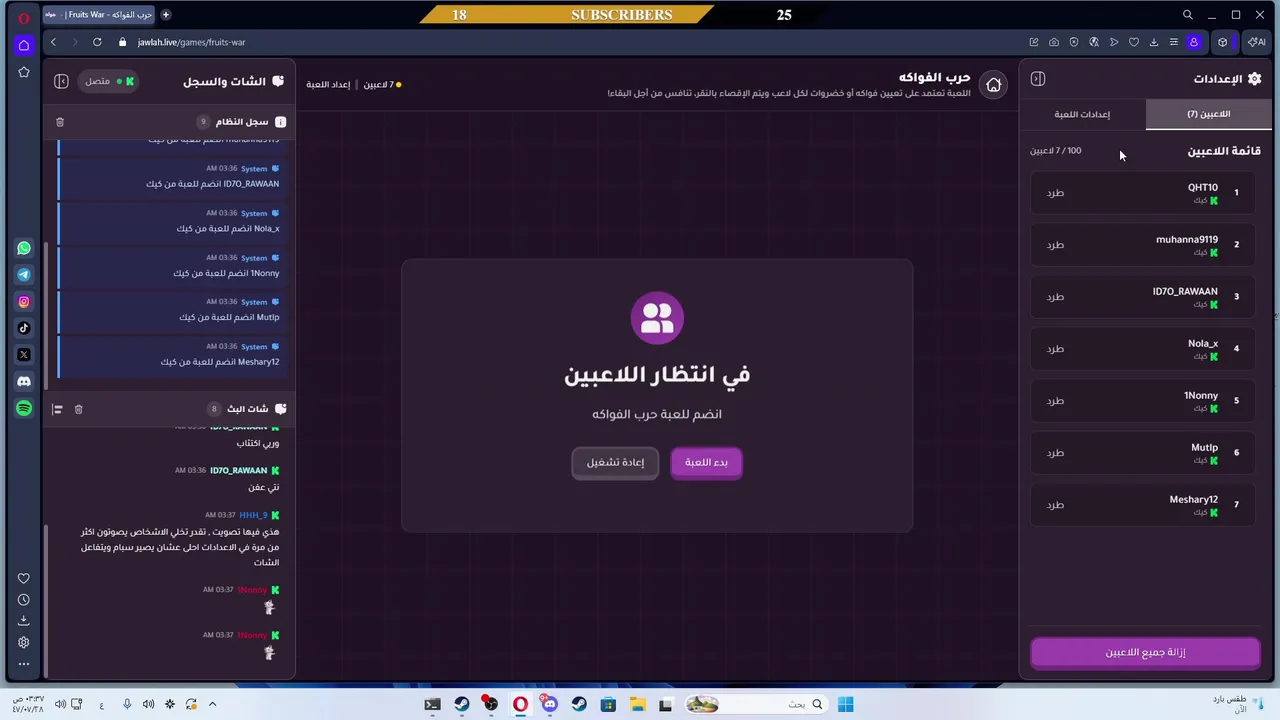Click the ad-blocker shield icon
Viewport: 1280px width, 720px height.
pyautogui.click(x=1074, y=42)
